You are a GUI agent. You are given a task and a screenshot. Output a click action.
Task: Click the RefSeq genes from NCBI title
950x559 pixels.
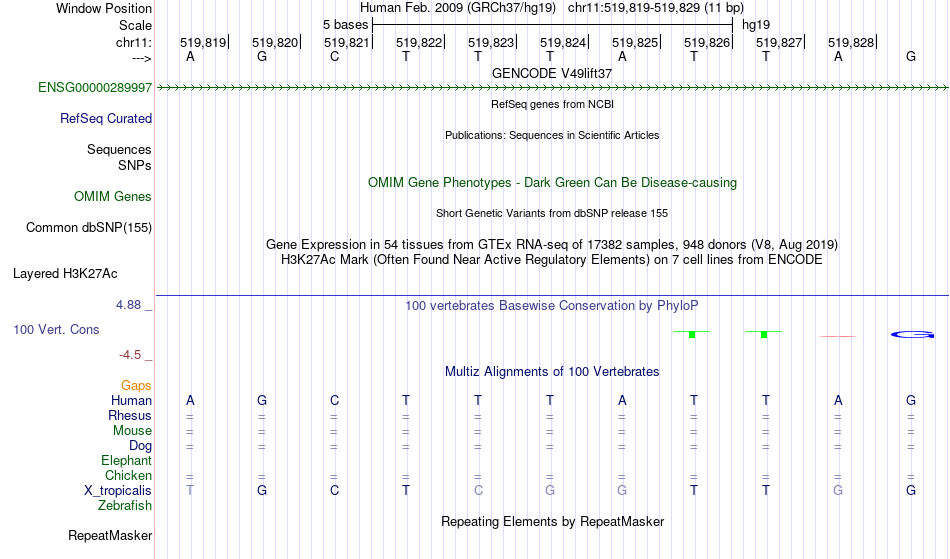(552, 104)
